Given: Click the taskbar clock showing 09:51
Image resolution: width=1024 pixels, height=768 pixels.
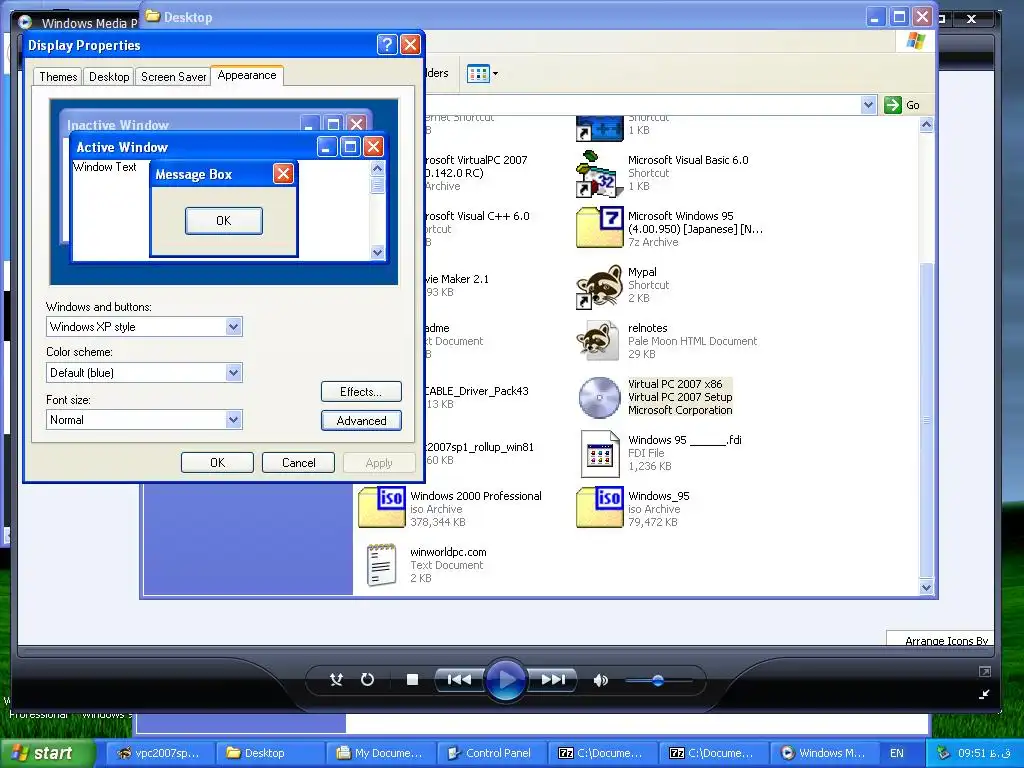Looking at the screenshot, I should point(984,753).
